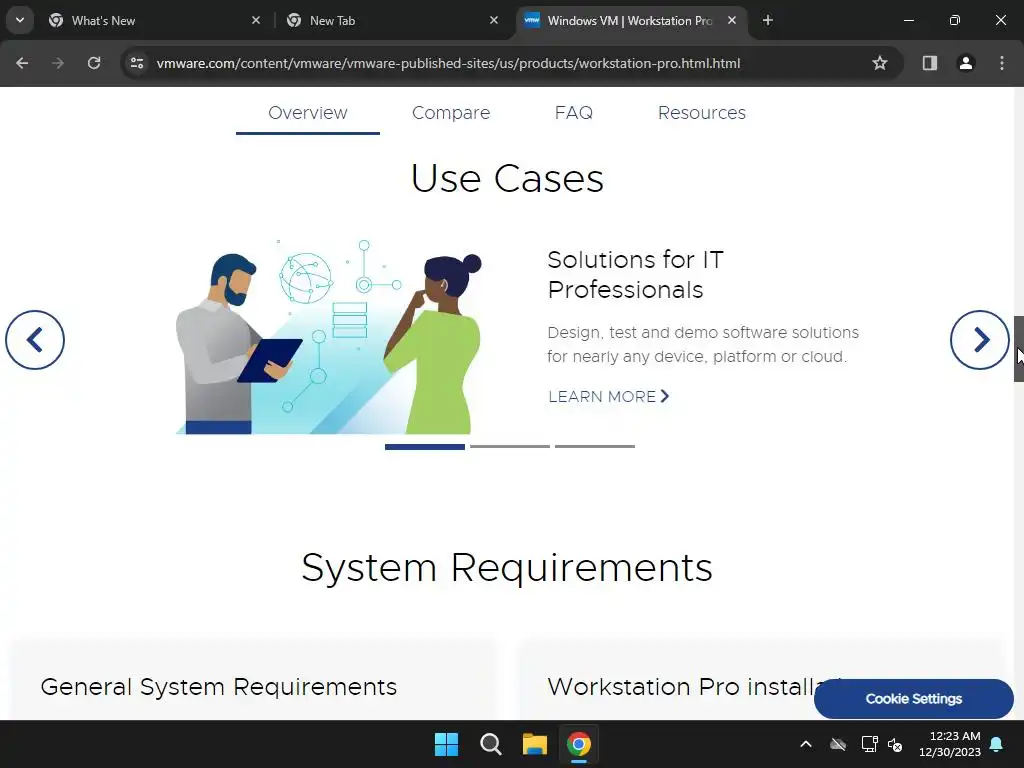Jump to the third carousel slide indicator
The height and width of the screenshot is (768, 1024).
coord(595,447)
